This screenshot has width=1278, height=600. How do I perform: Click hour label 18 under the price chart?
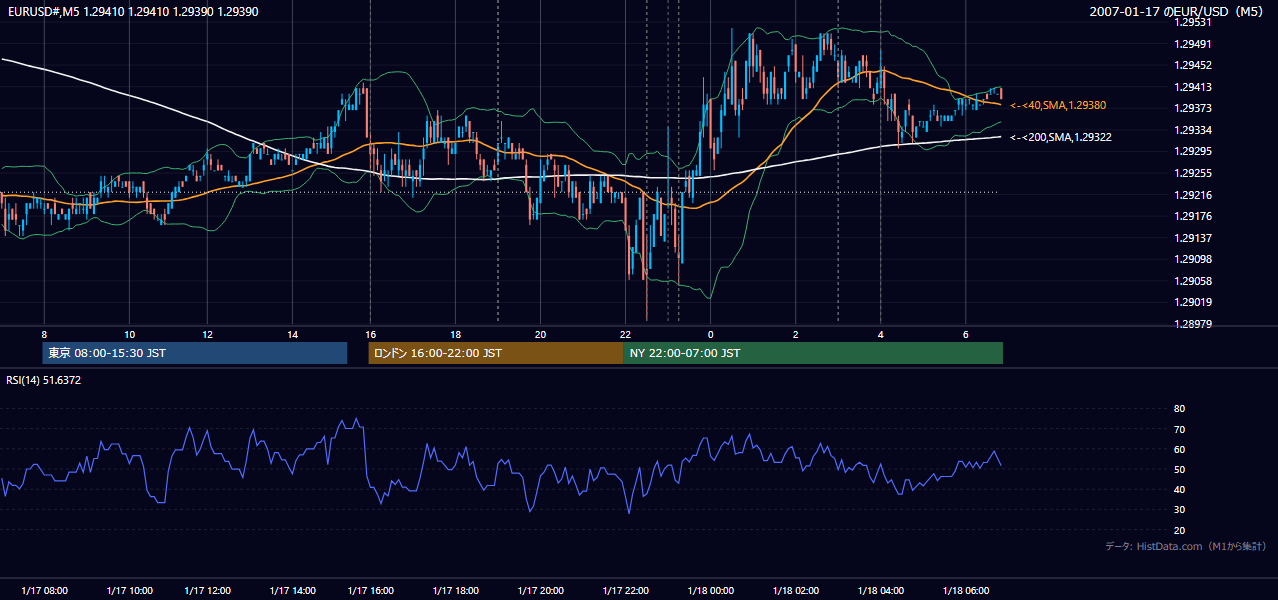click(455, 334)
